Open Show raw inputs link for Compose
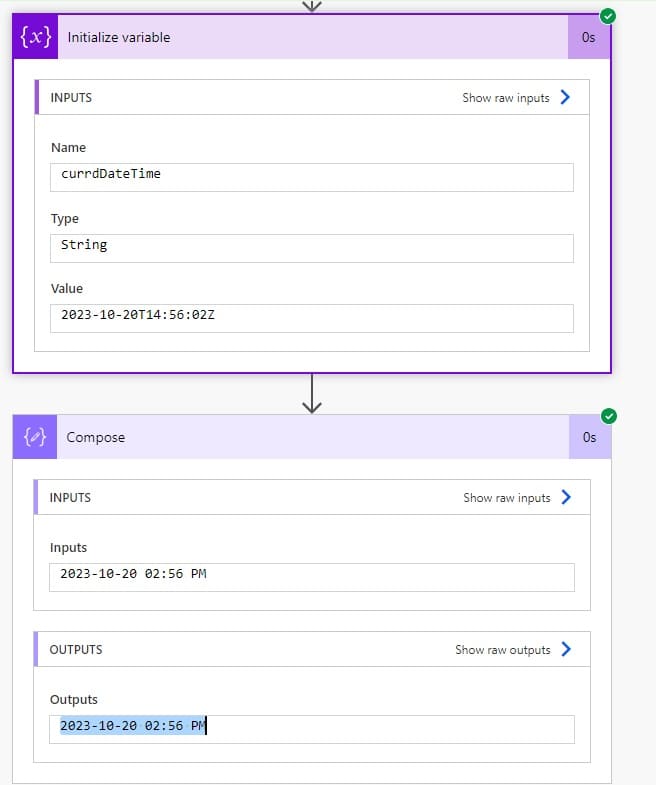The height and width of the screenshot is (785, 656). [x=507, y=498]
